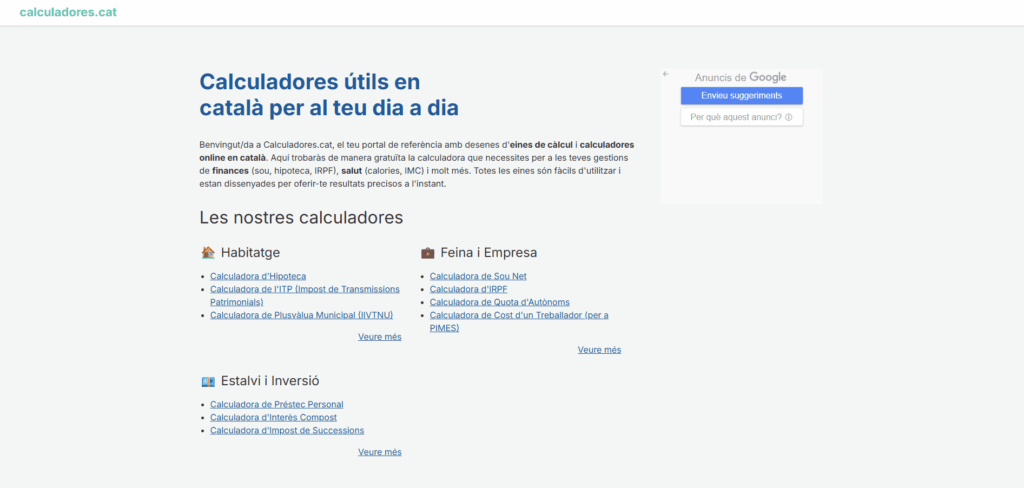Image resolution: width=1024 pixels, height=488 pixels.
Task: Open Calculadora de Préstec Personal link
Action: (x=277, y=404)
